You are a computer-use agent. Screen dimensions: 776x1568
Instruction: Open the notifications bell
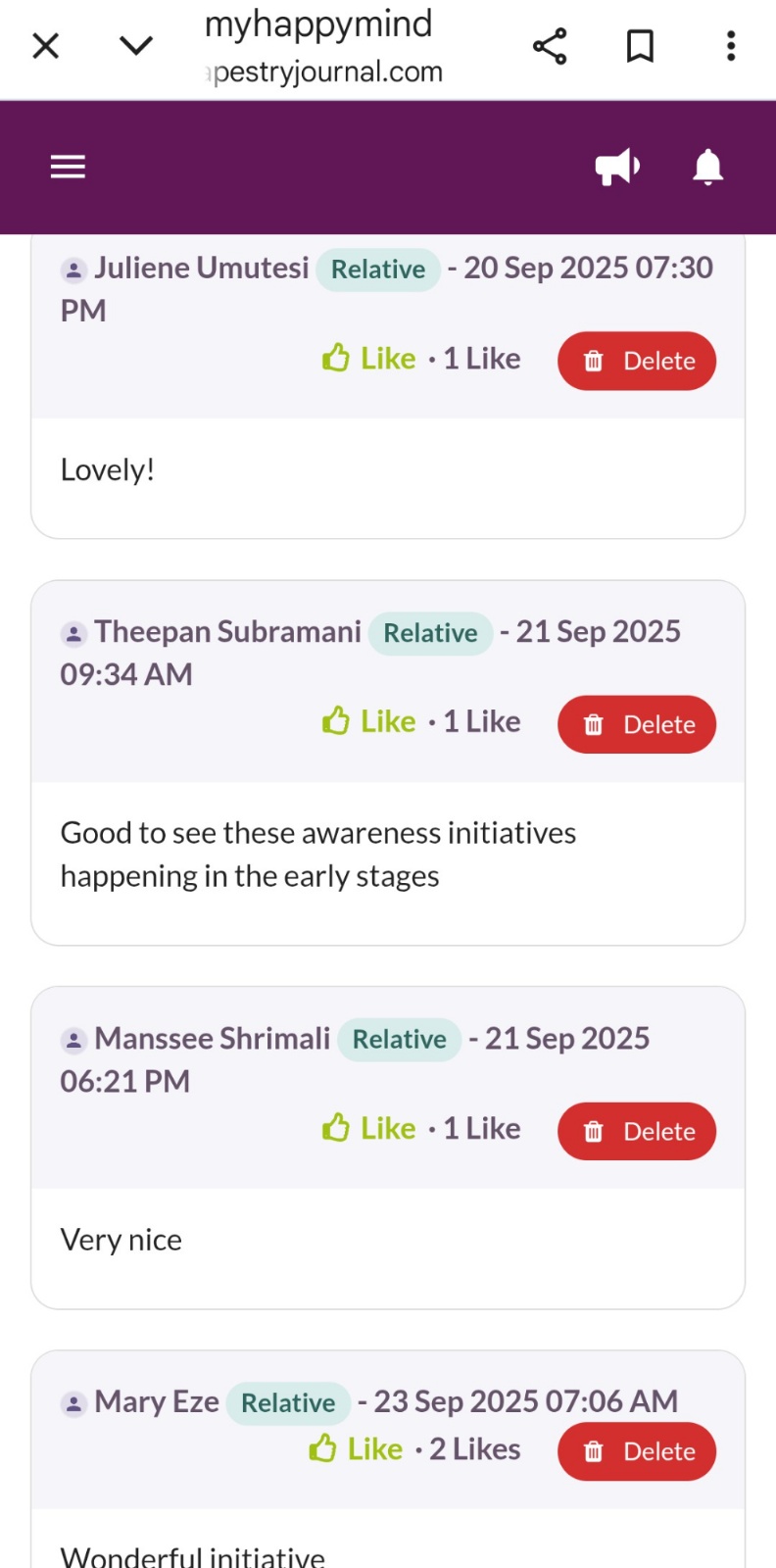(707, 167)
